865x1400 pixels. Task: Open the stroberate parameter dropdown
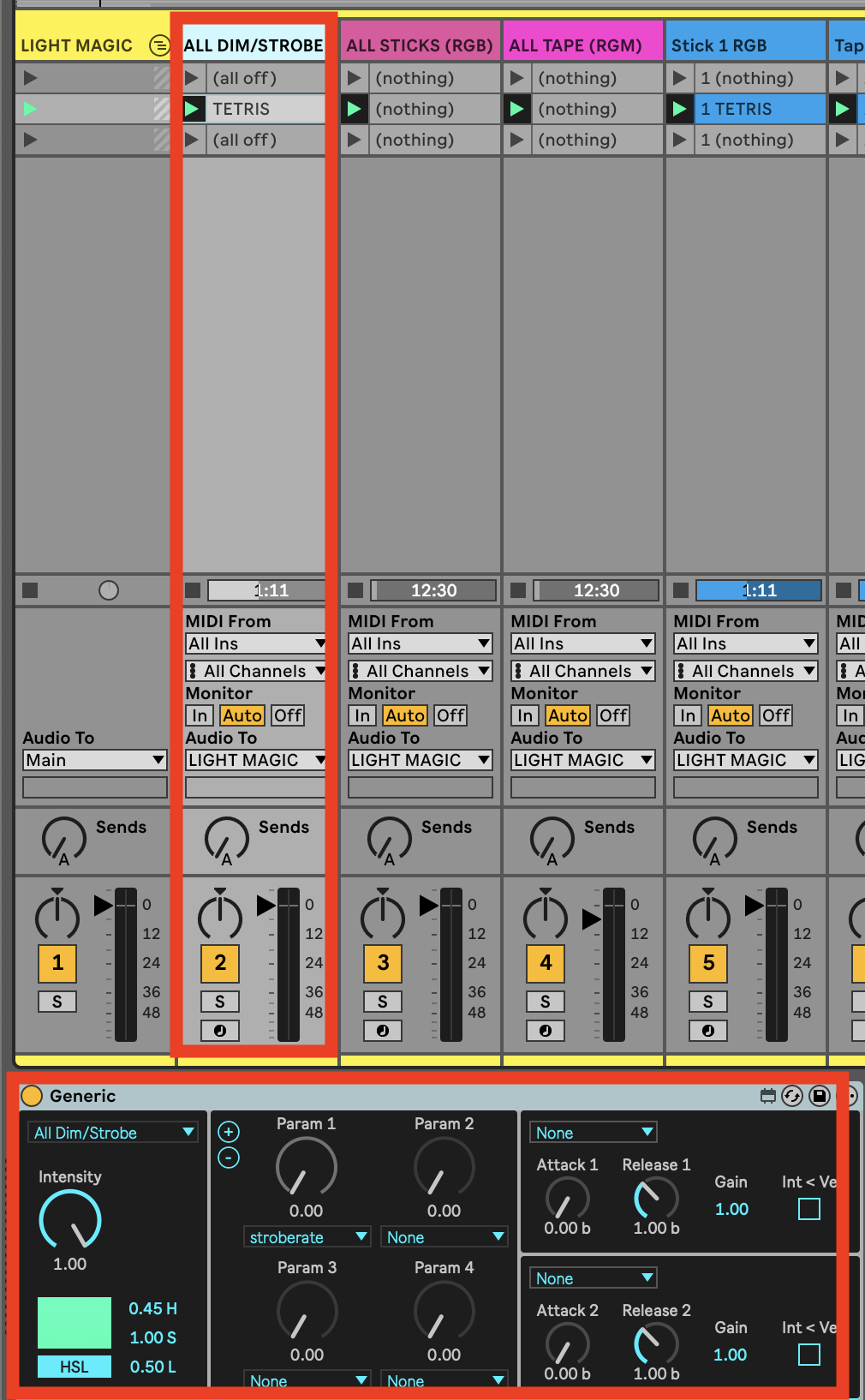307,1237
